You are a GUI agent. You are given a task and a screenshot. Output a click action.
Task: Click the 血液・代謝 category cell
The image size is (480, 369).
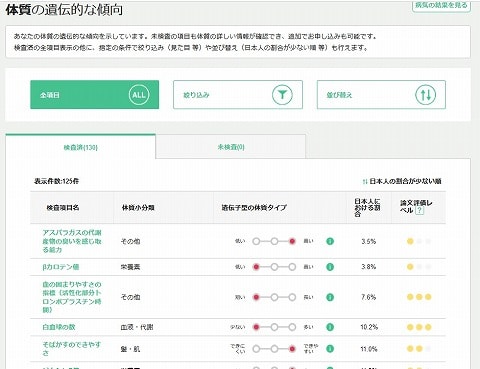[137, 327]
